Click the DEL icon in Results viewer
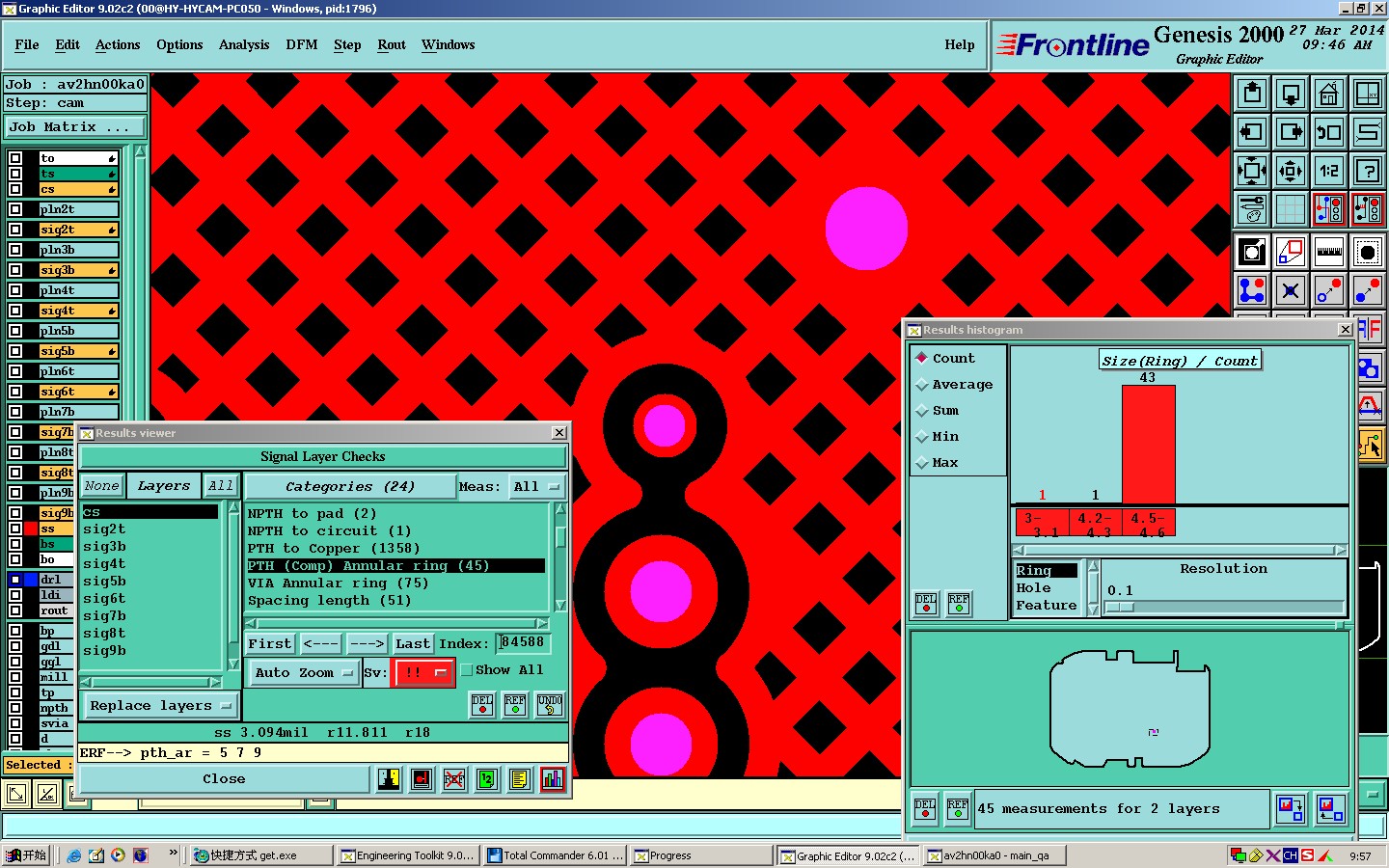The height and width of the screenshot is (868, 1389). [x=482, y=704]
